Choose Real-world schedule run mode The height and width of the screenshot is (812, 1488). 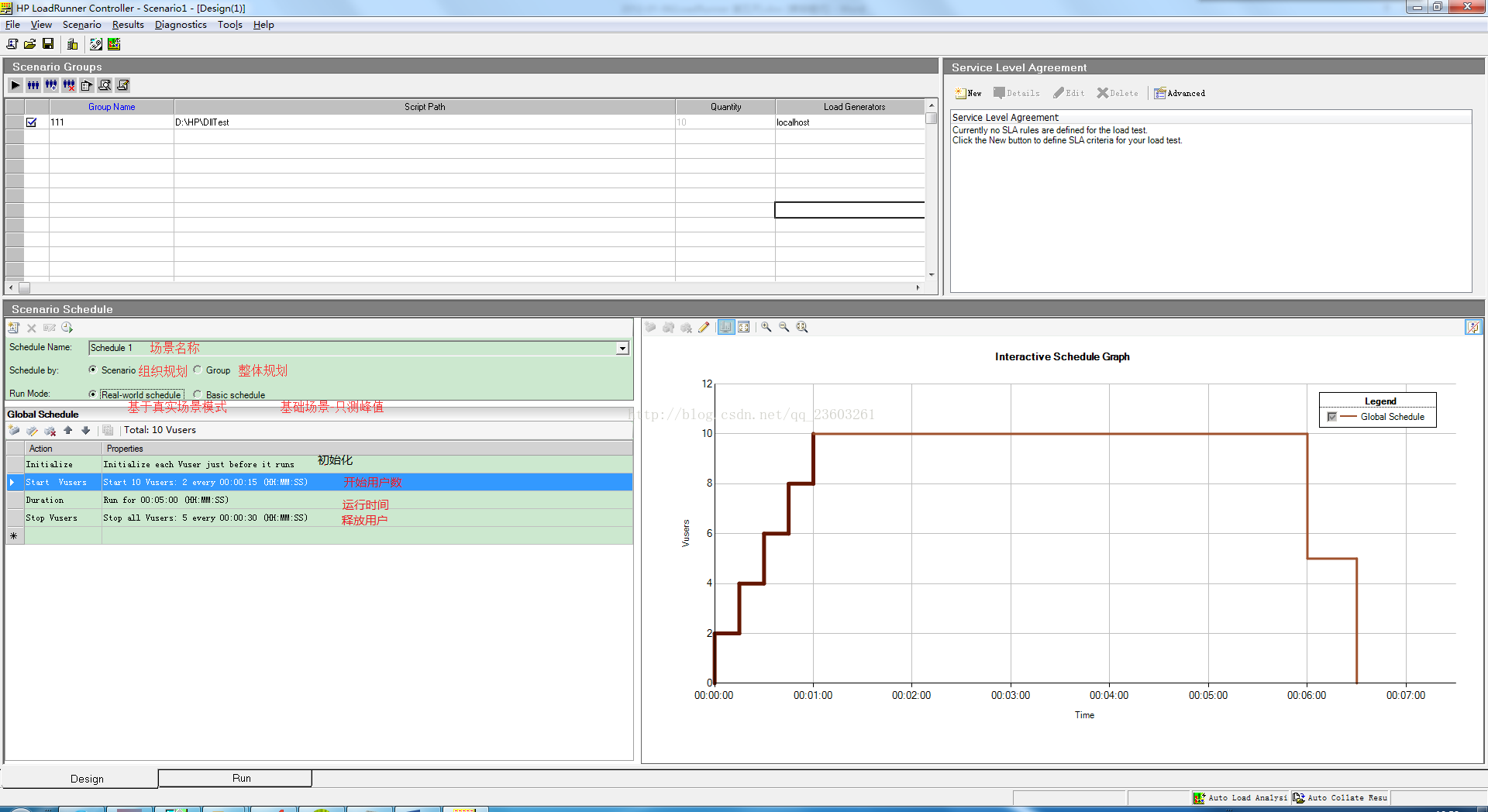tap(93, 394)
